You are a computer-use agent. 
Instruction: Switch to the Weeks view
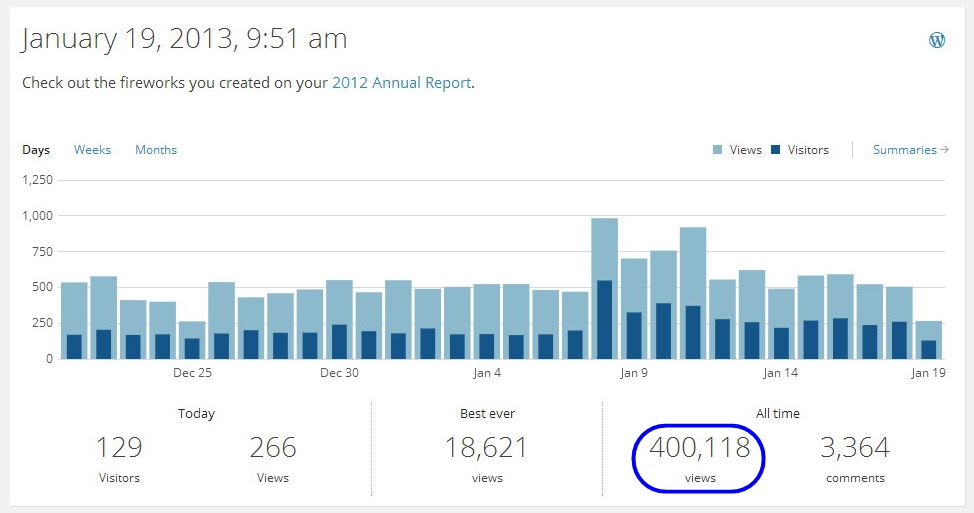[92, 150]
